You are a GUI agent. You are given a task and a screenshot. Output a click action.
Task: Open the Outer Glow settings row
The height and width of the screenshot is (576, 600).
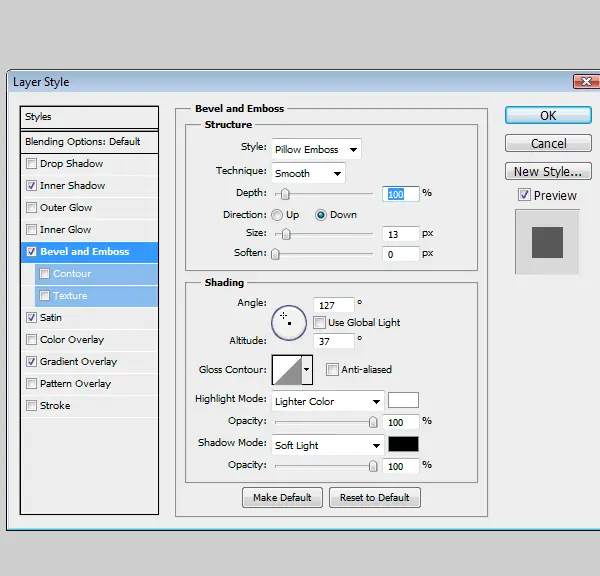coord(89,208)
